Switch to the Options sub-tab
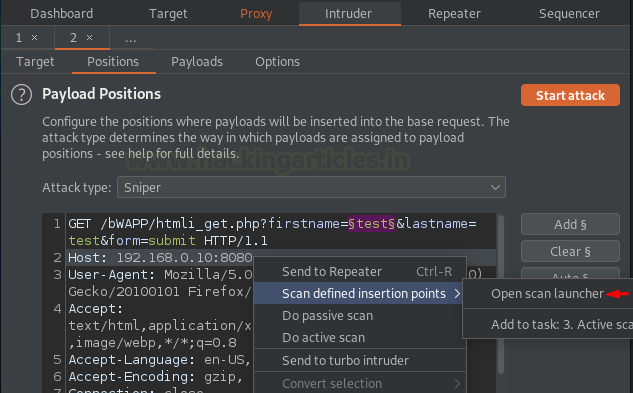 click(x=277, y=61)
